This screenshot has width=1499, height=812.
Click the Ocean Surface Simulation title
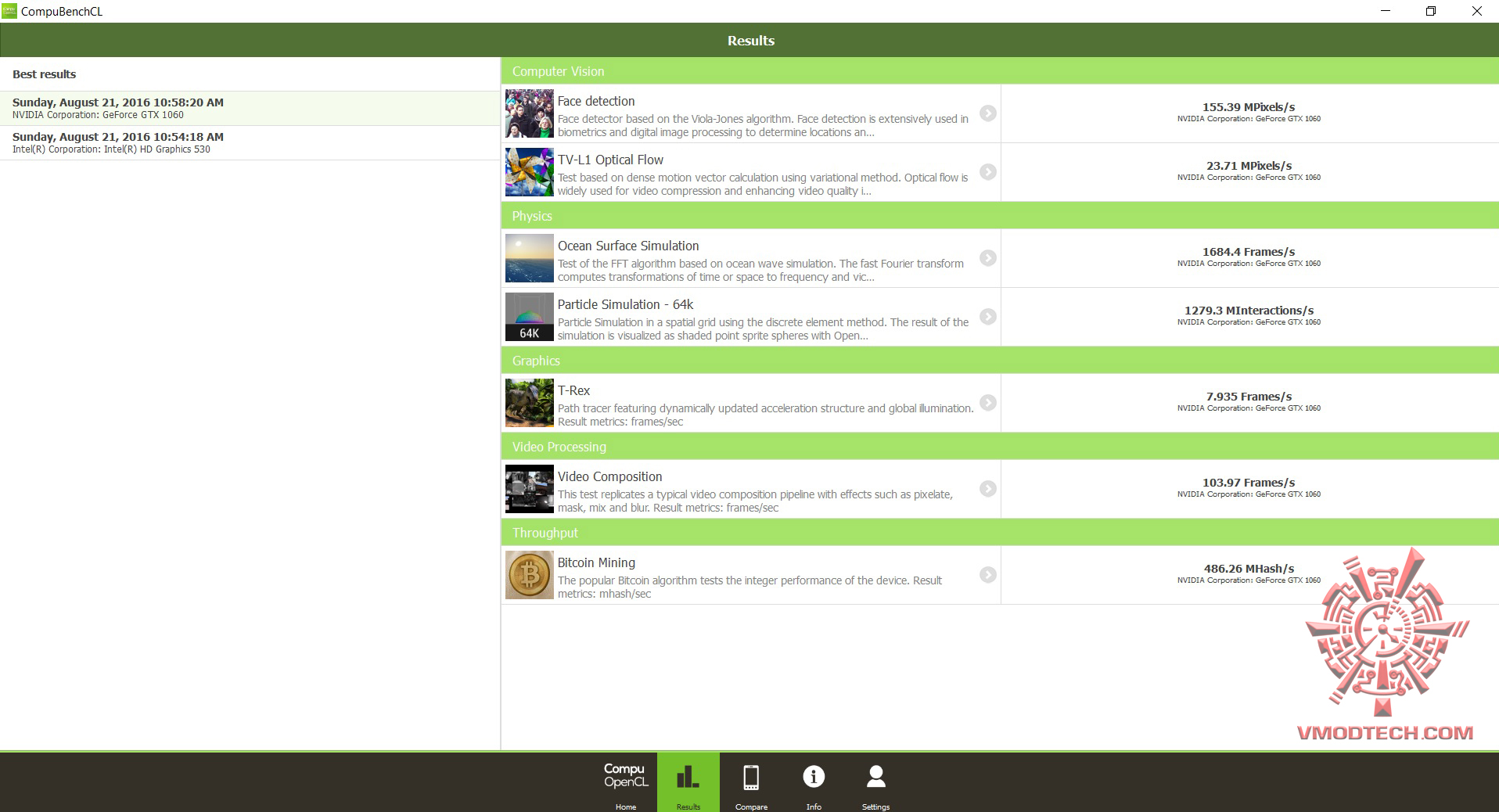pos(628,246)
